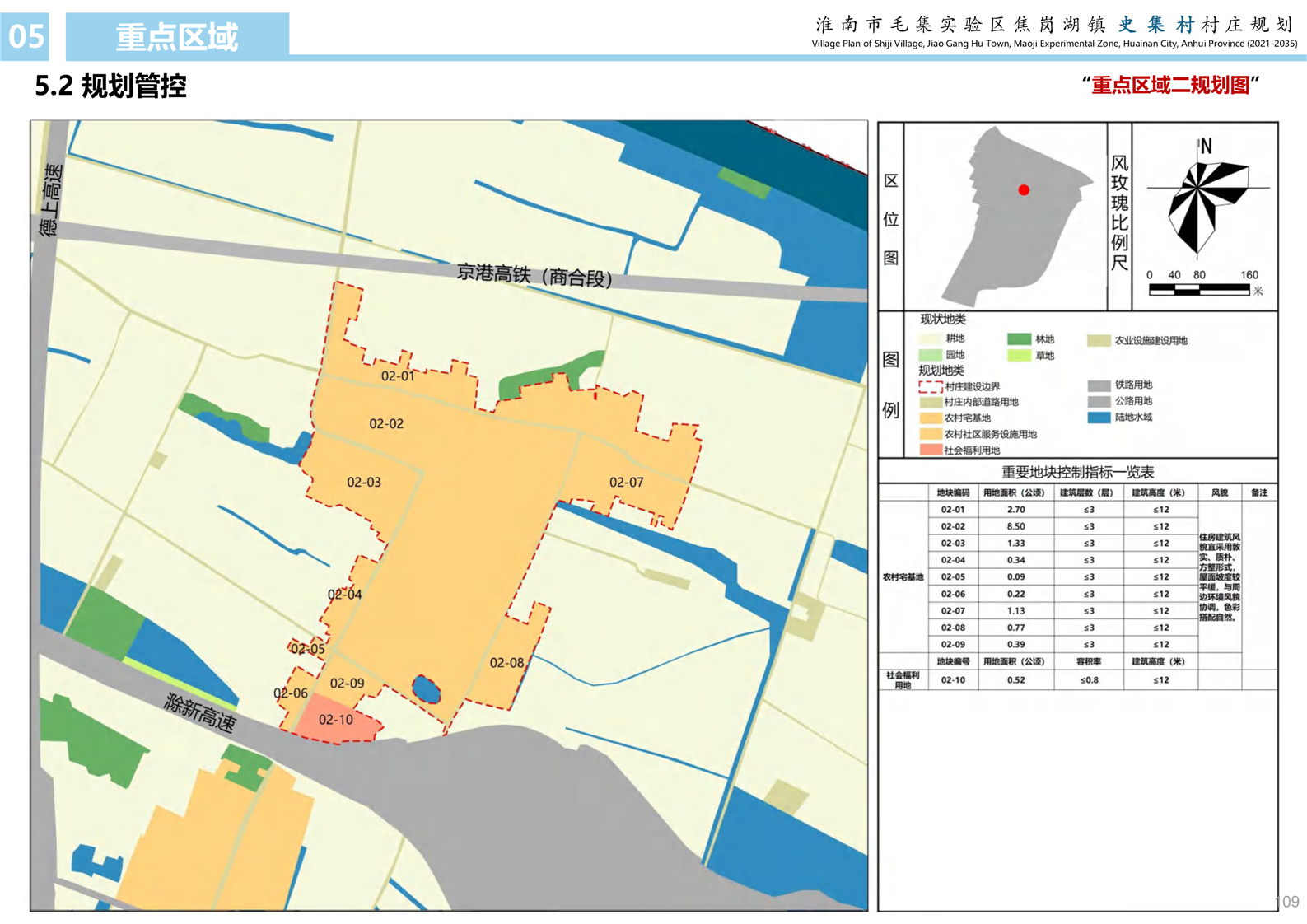Click the 京港高铁 (商合段) railway label
The width and height of the screenshot is (1307, 924).
click(x=534, y=275)
